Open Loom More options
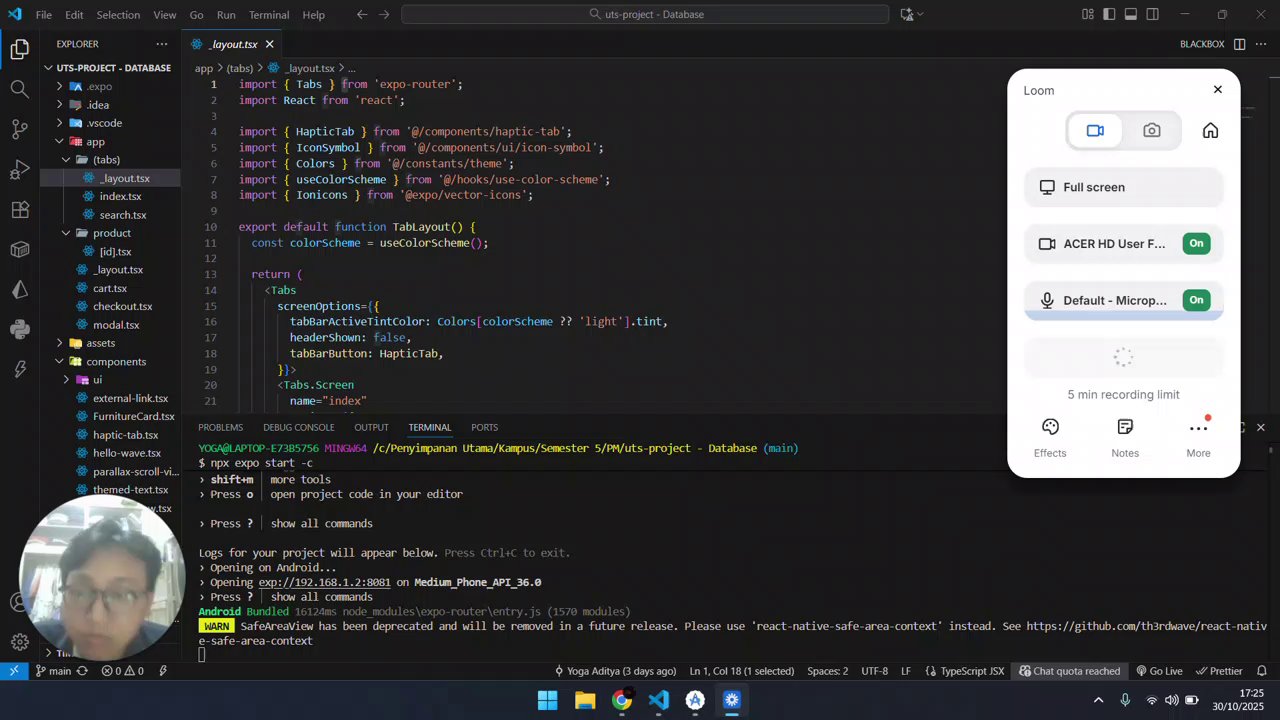 tap(1198, 438)
